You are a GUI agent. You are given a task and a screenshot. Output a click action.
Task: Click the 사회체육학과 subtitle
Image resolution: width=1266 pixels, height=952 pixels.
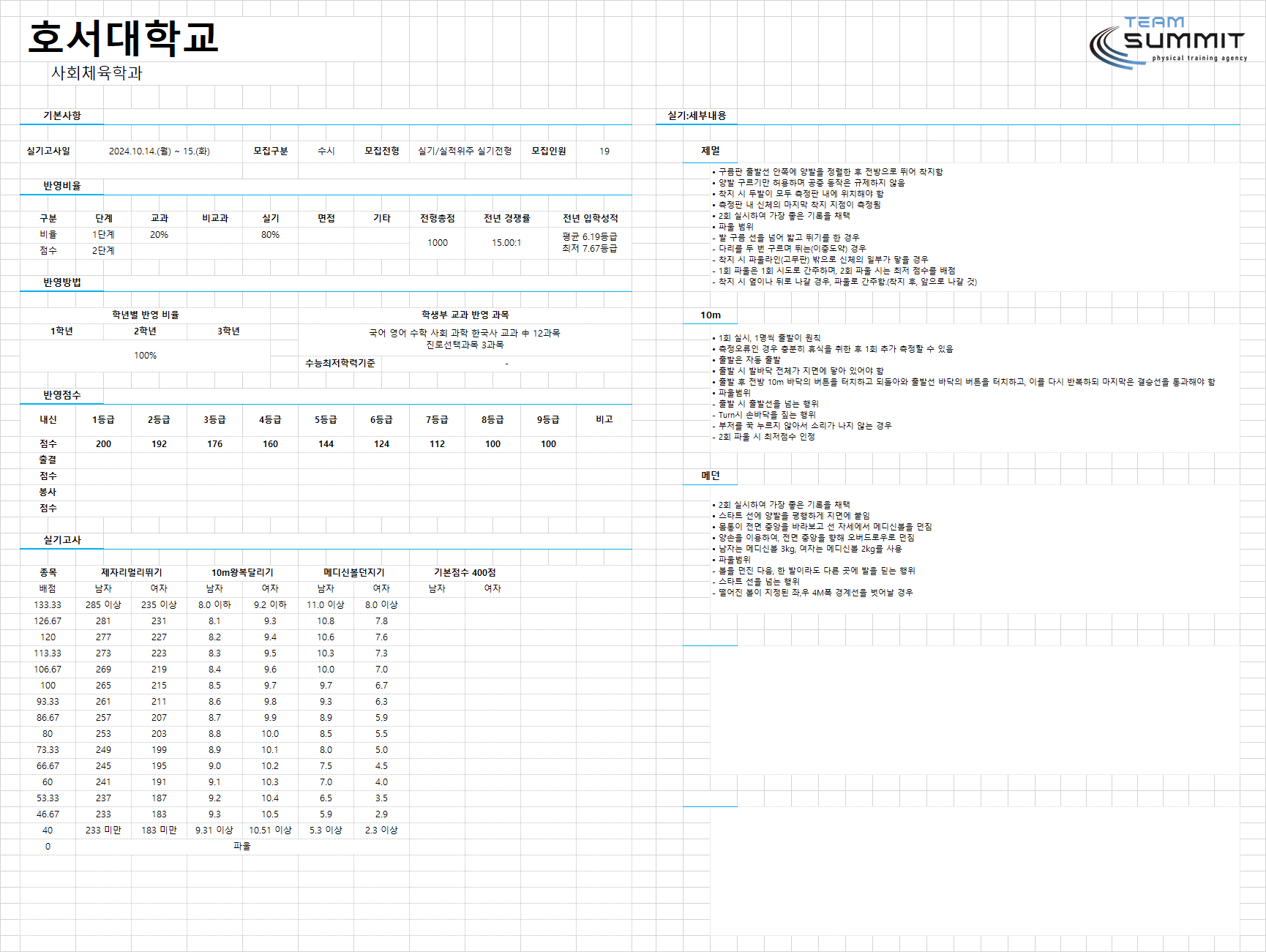(x=97, y=73)
